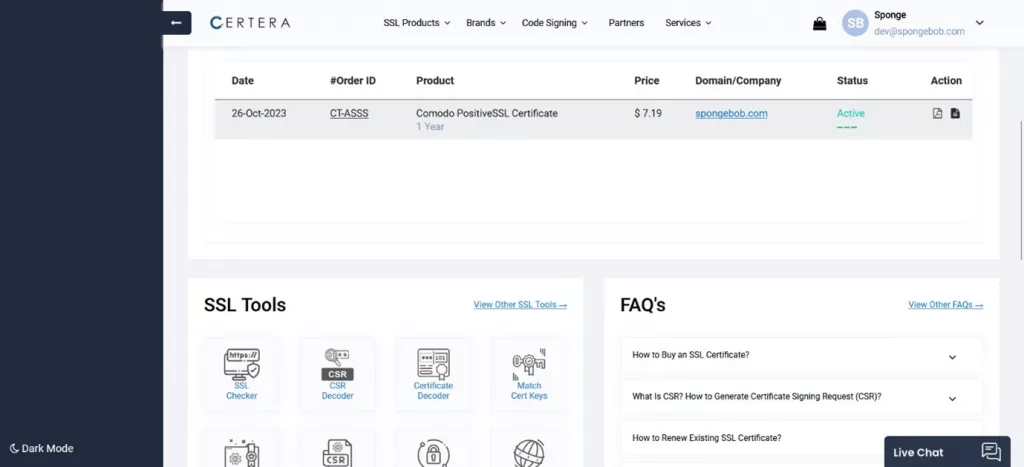Open the user account dropdown chevron
This screenshot has height=467, width=1024.
click(980, 23)
